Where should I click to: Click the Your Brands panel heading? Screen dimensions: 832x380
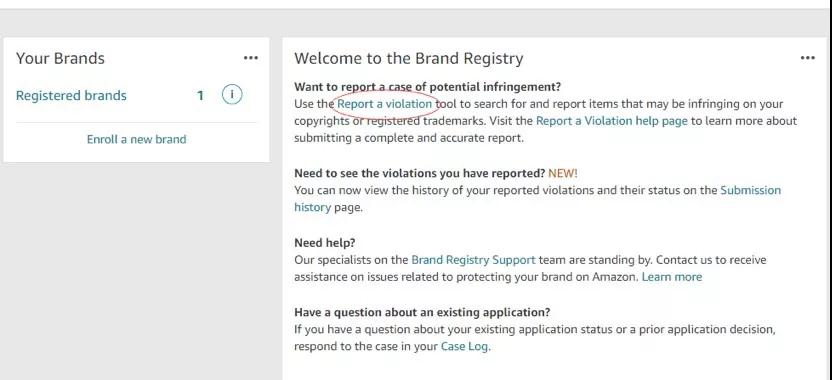pos(60,58)
